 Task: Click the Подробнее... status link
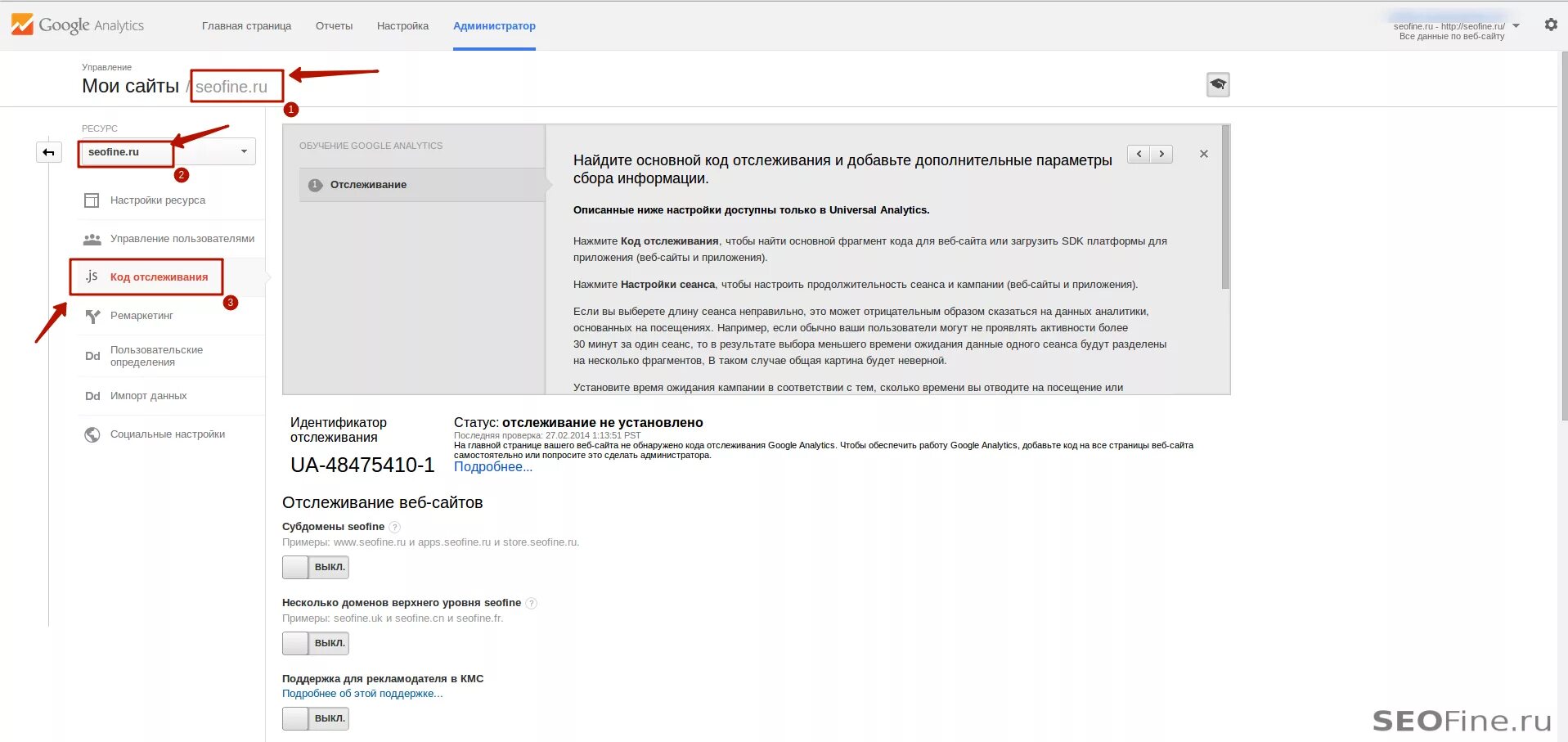[x=493, y=466]
